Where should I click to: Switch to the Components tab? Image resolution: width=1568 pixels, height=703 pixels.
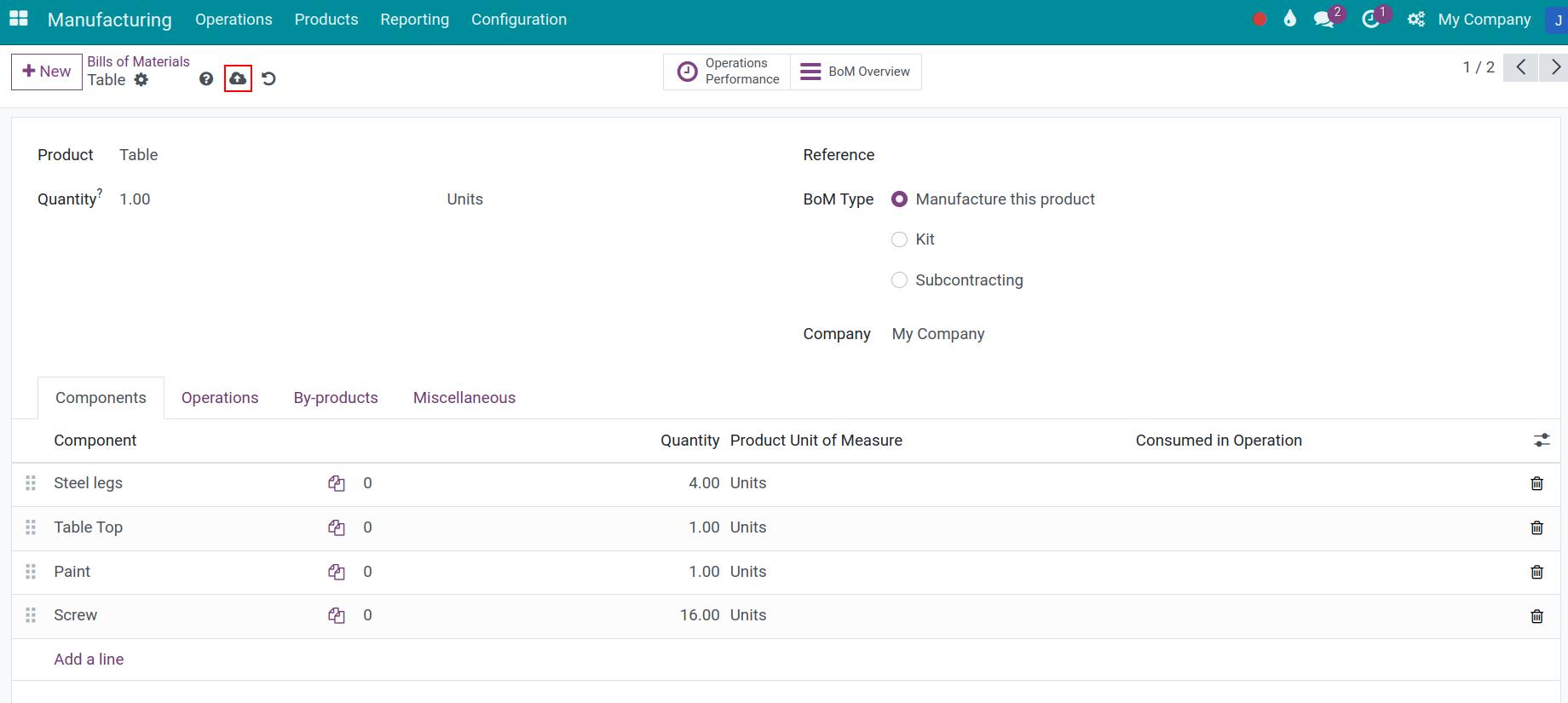point(101,398)
